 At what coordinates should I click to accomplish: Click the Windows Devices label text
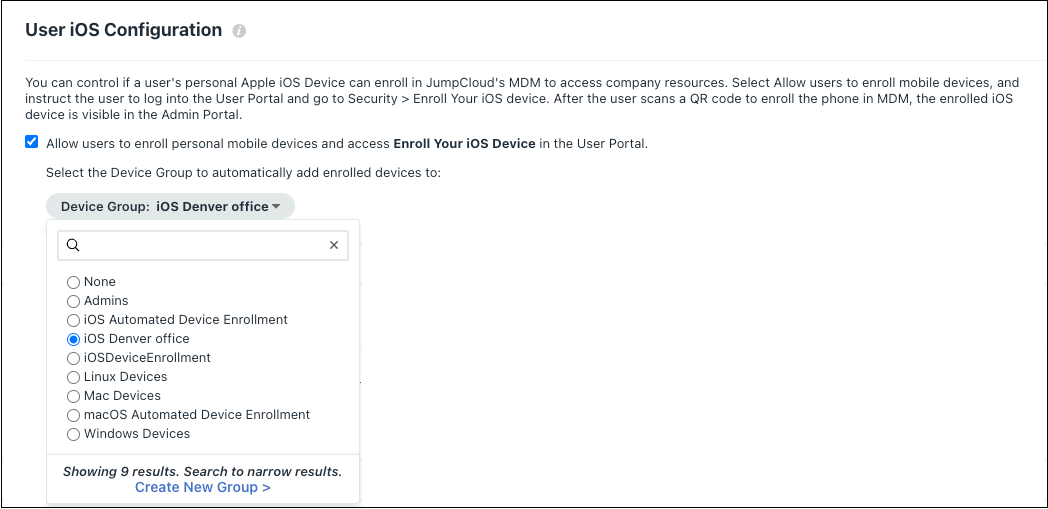point(137,434)
